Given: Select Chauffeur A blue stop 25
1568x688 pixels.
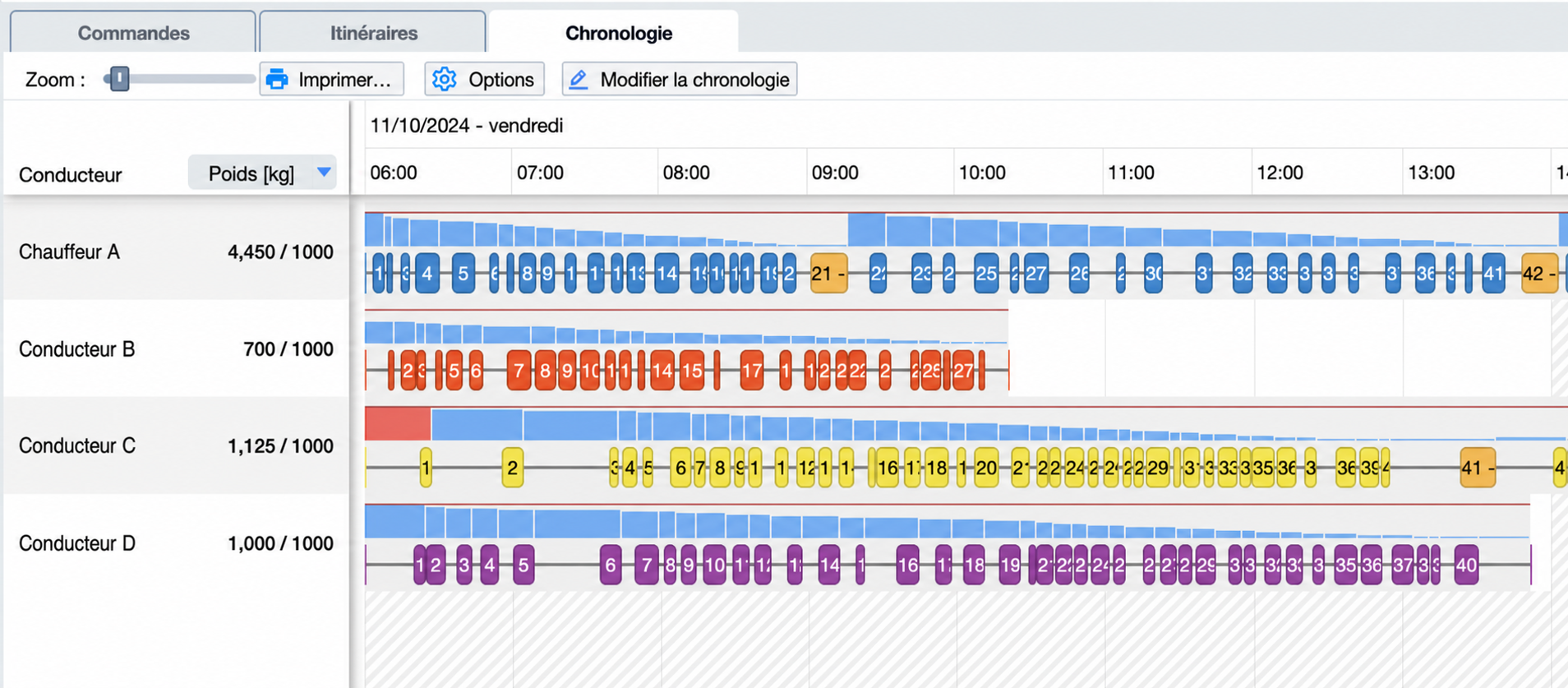Looking at the screenshot, I should point(986,273).
